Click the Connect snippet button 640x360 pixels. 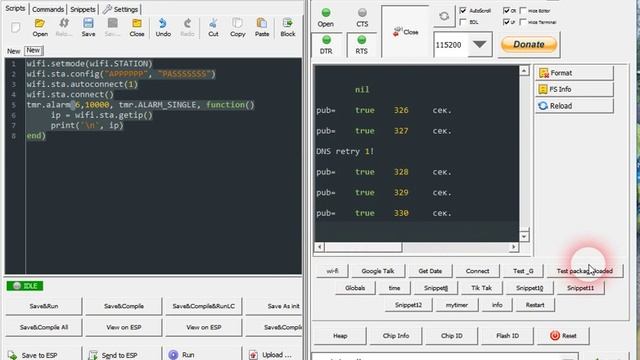point(477,271)
